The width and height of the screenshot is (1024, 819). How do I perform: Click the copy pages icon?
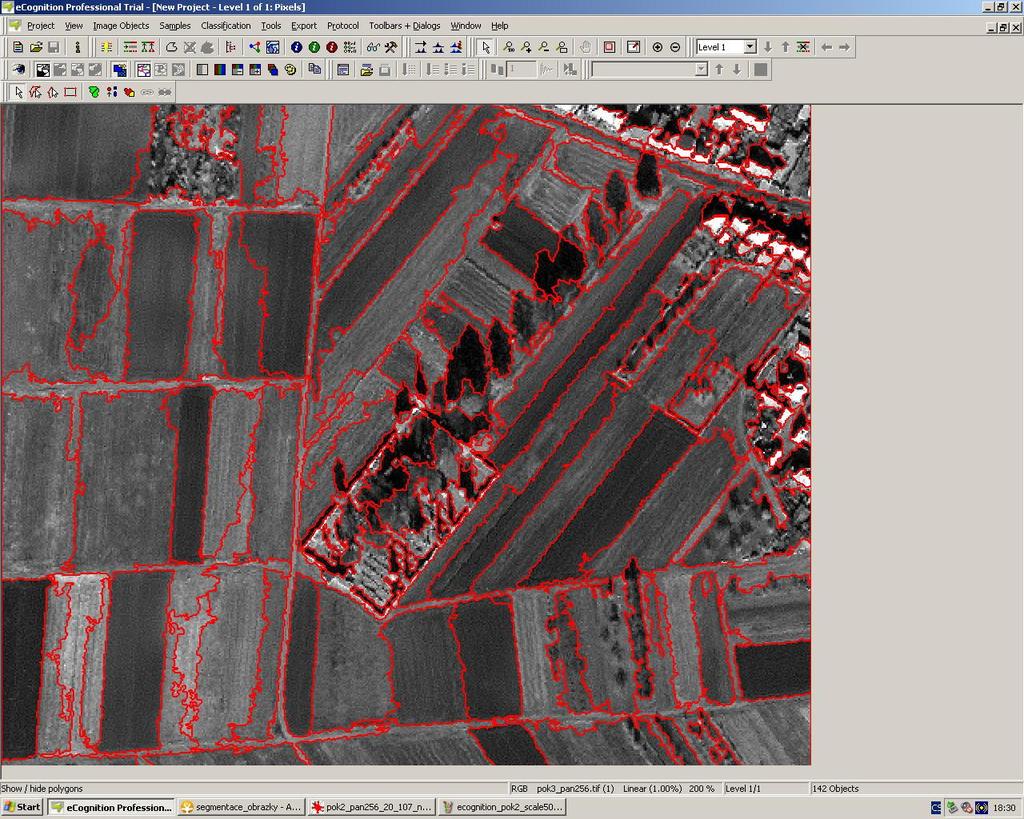click(x=314, y=69)
